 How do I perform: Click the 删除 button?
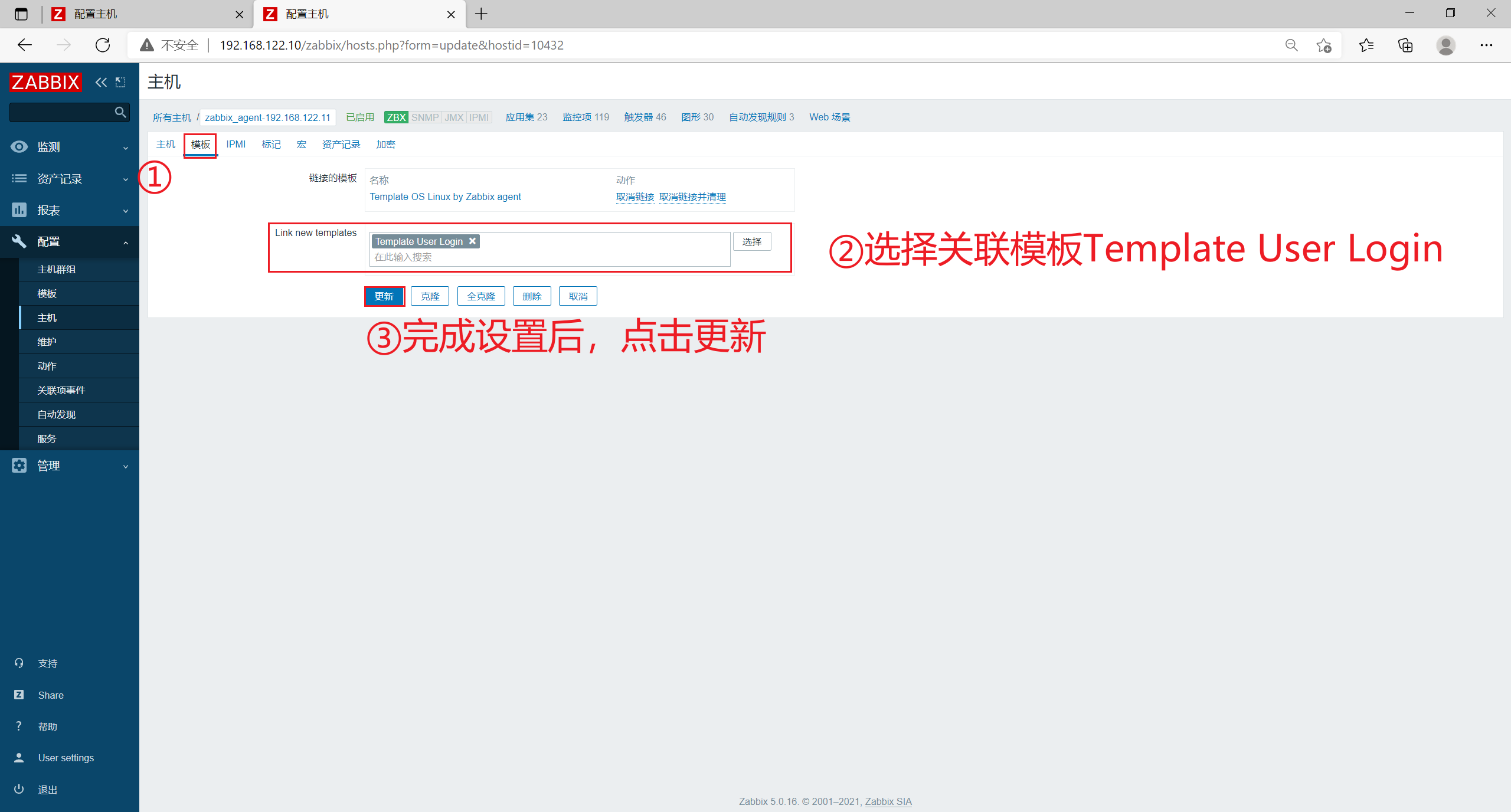coord(532,296)
